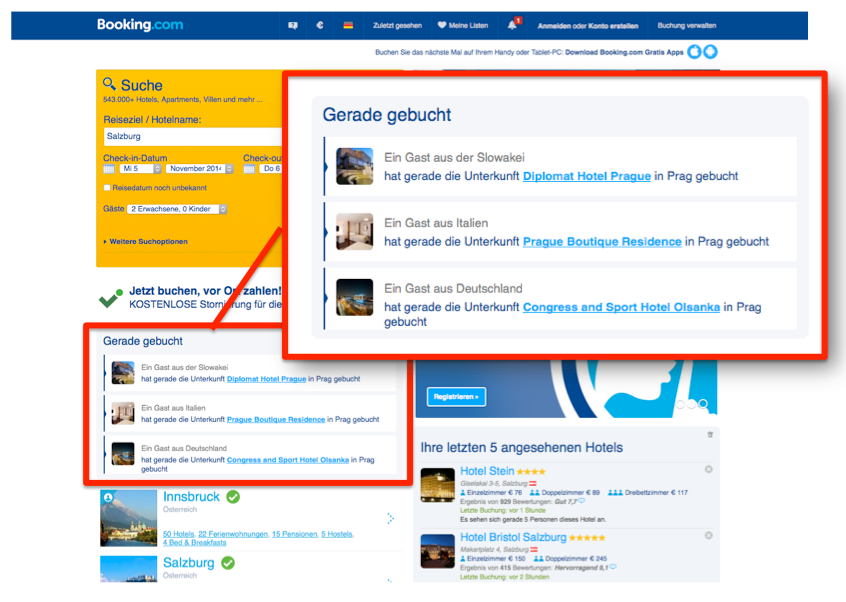Open the Check-in calendar icon
This screenshot has width=846, height=602.
108,169
